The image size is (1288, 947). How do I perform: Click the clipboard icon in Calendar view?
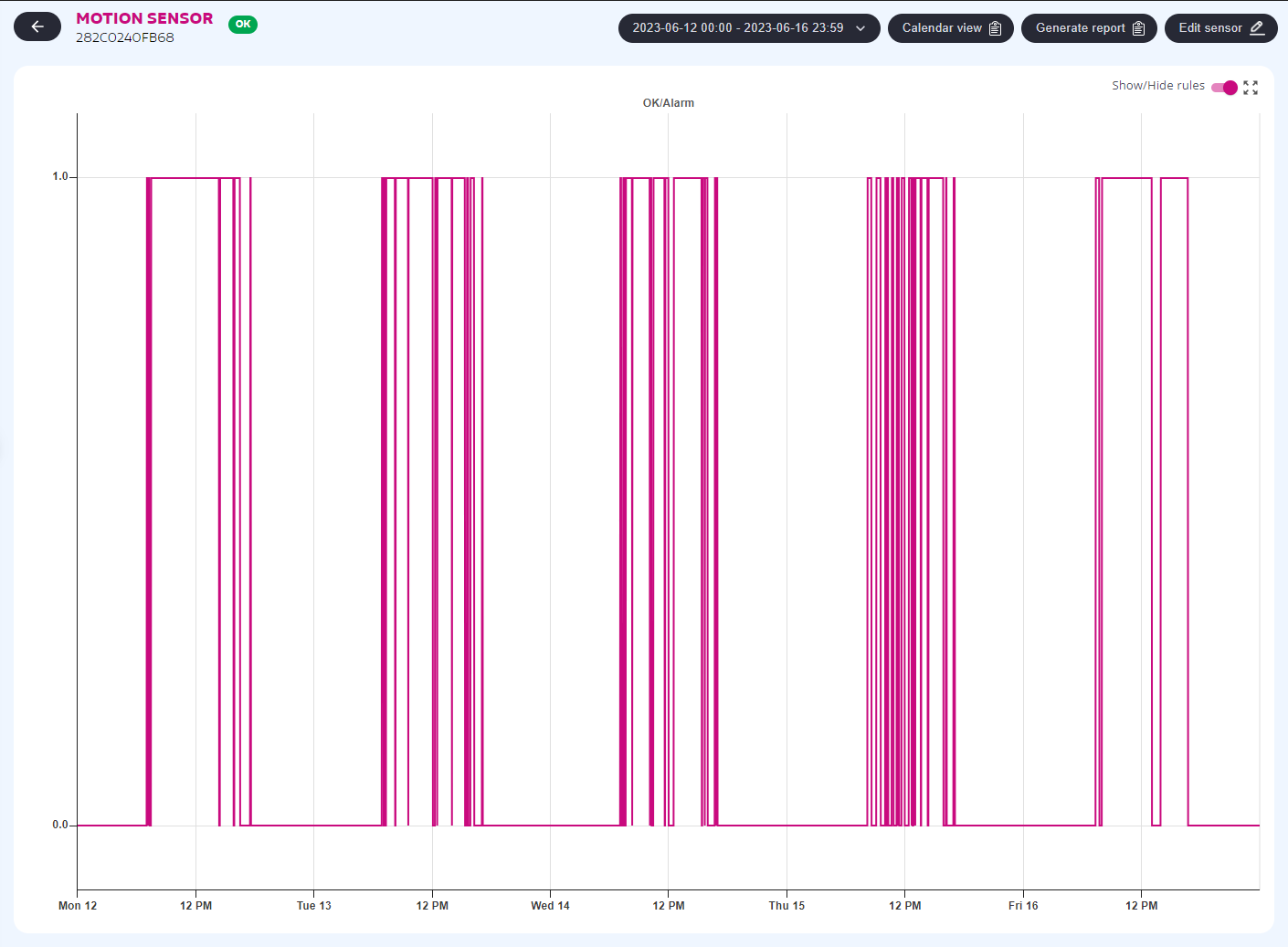tap(996, 28)
